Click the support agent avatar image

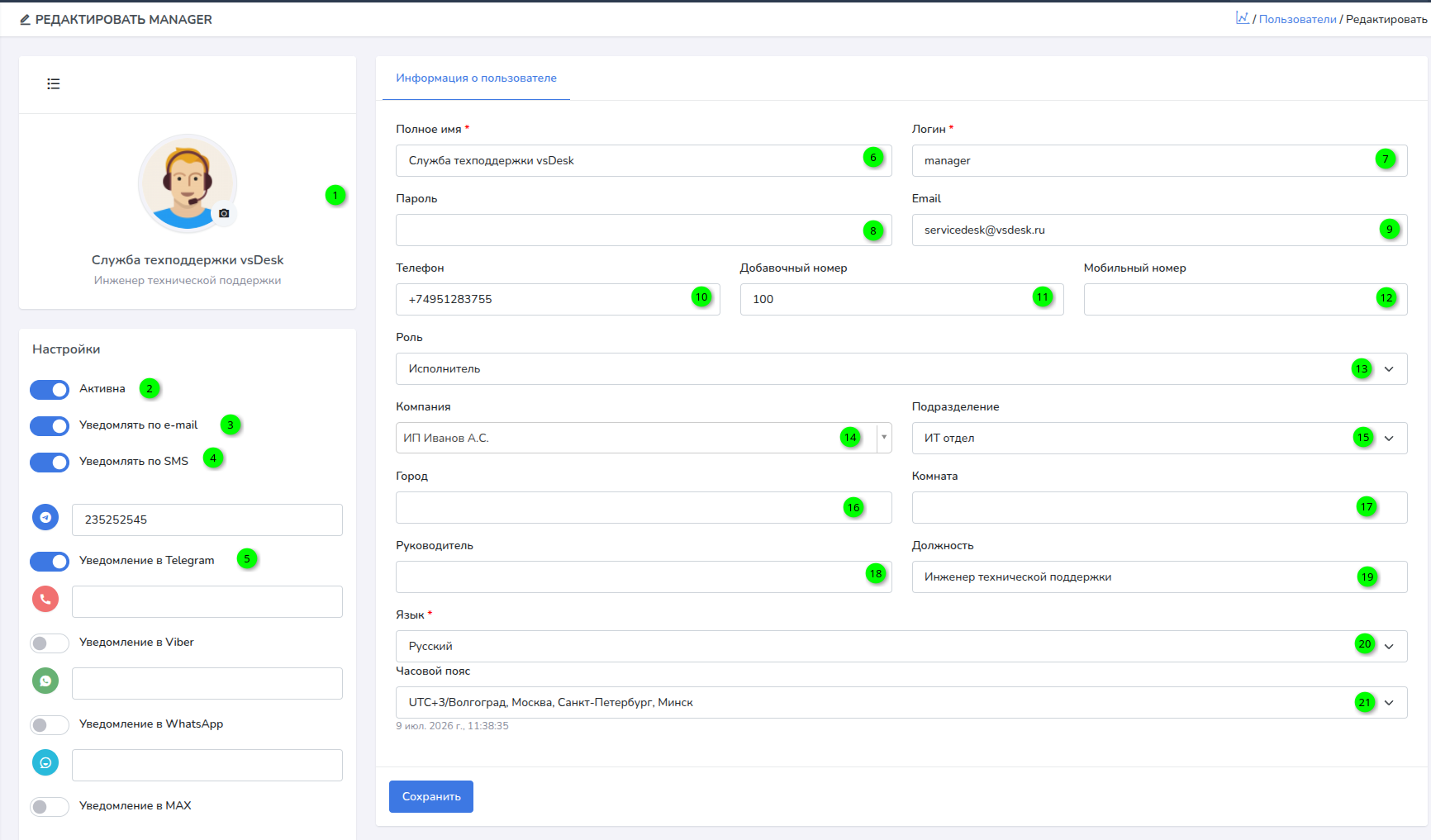coord(188,183)
